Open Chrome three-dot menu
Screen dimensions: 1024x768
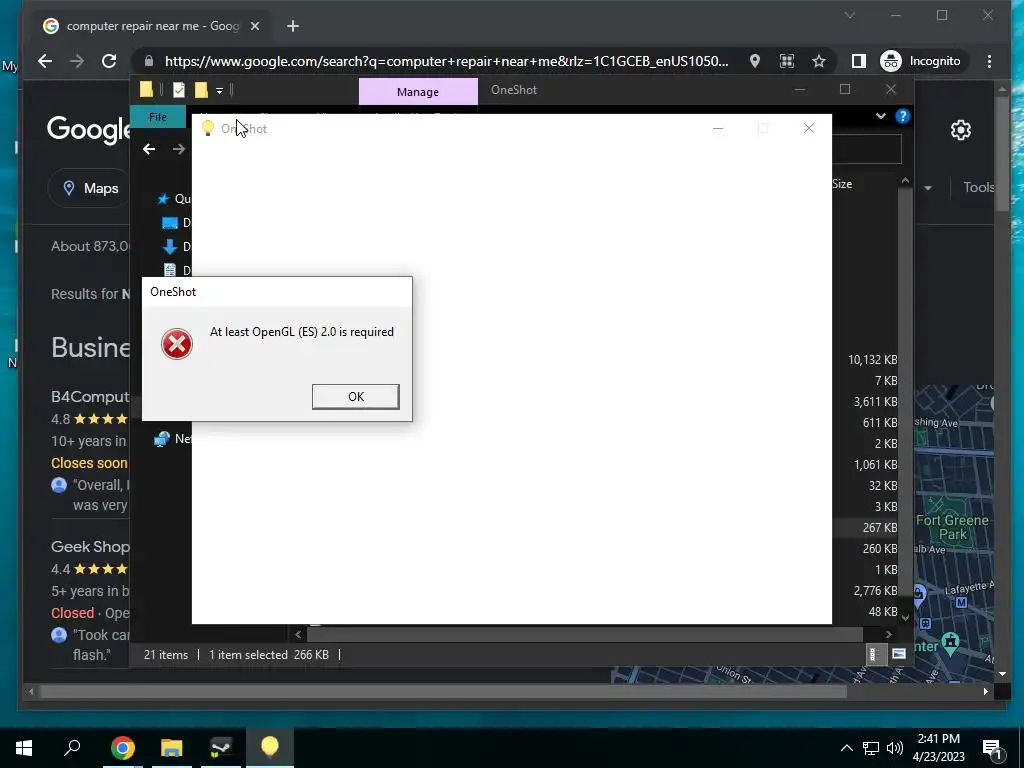(989, 61)
